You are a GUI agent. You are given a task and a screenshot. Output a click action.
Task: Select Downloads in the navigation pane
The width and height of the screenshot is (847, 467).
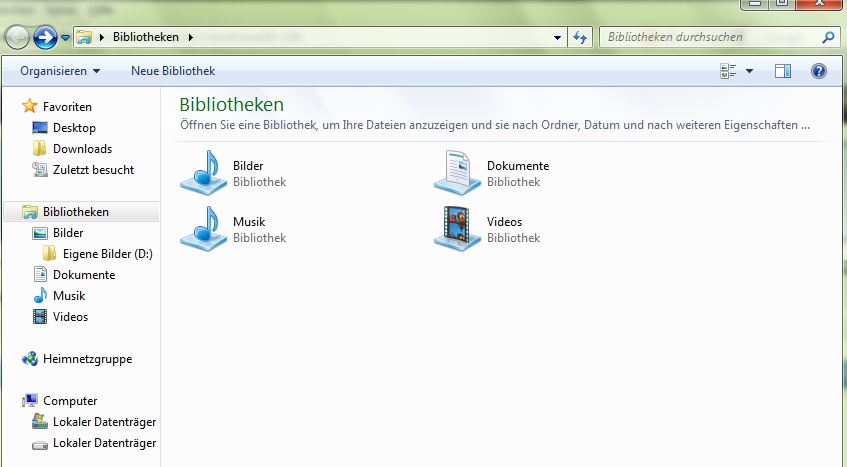point(83,148)
